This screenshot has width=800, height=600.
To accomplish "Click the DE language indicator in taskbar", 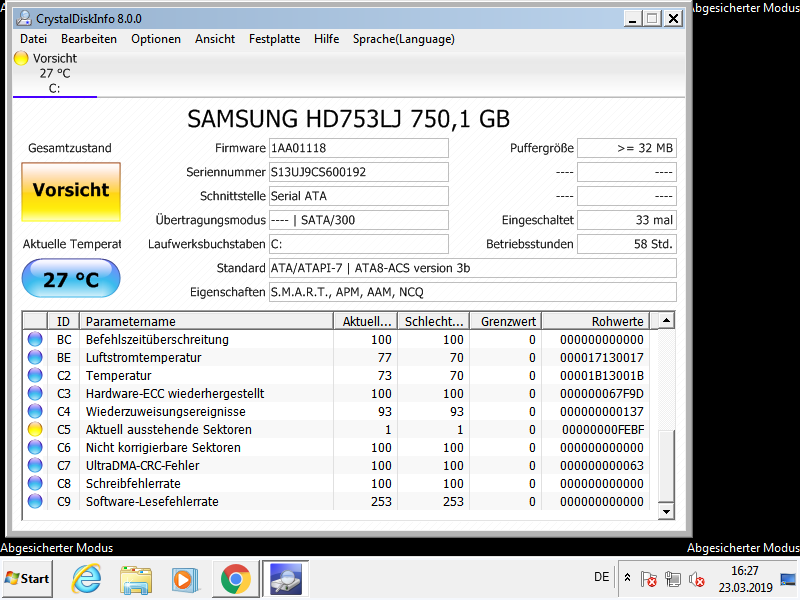I will pyautogui.click(x=602, y=577).
